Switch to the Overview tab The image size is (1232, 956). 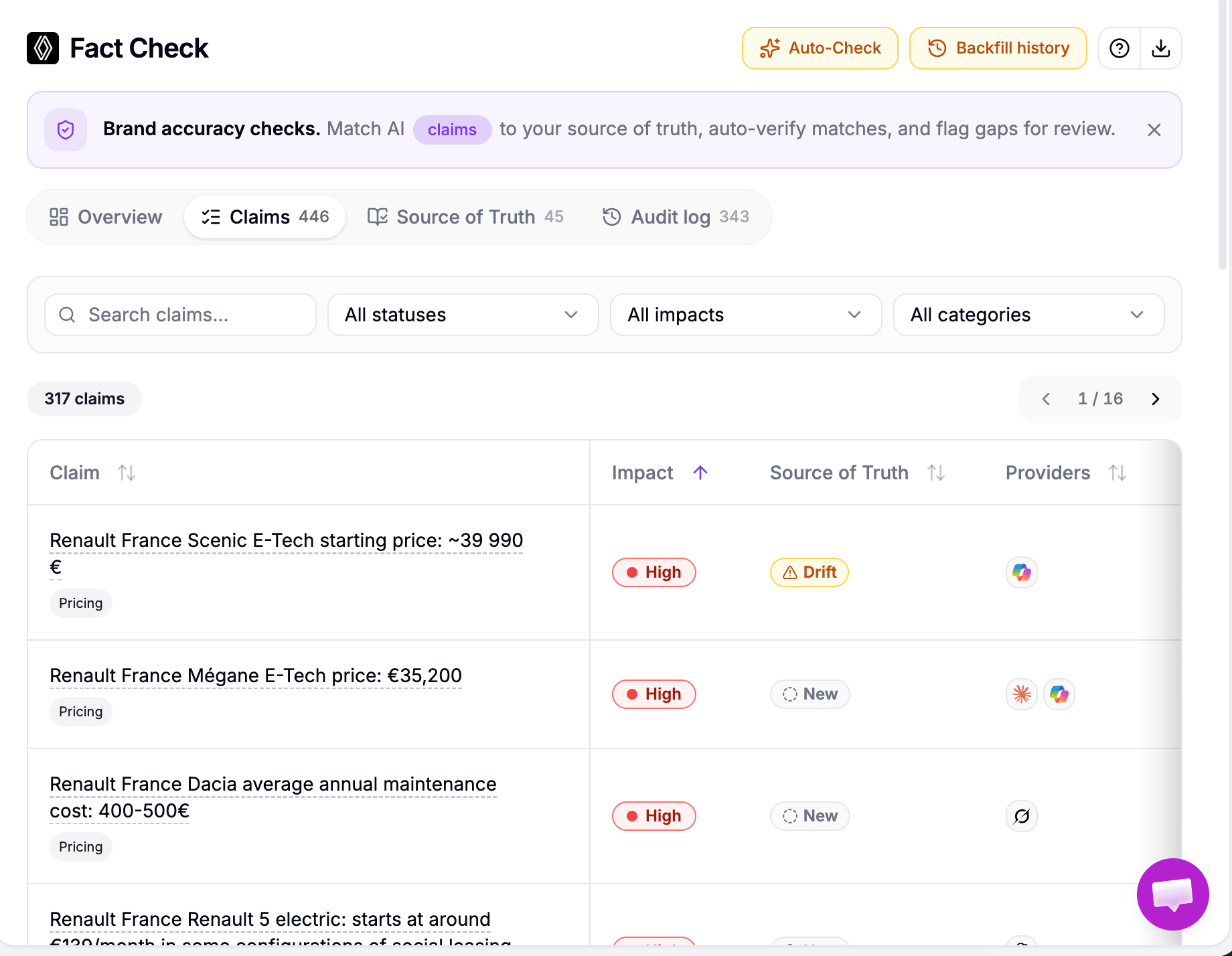(x=106, y=217)
